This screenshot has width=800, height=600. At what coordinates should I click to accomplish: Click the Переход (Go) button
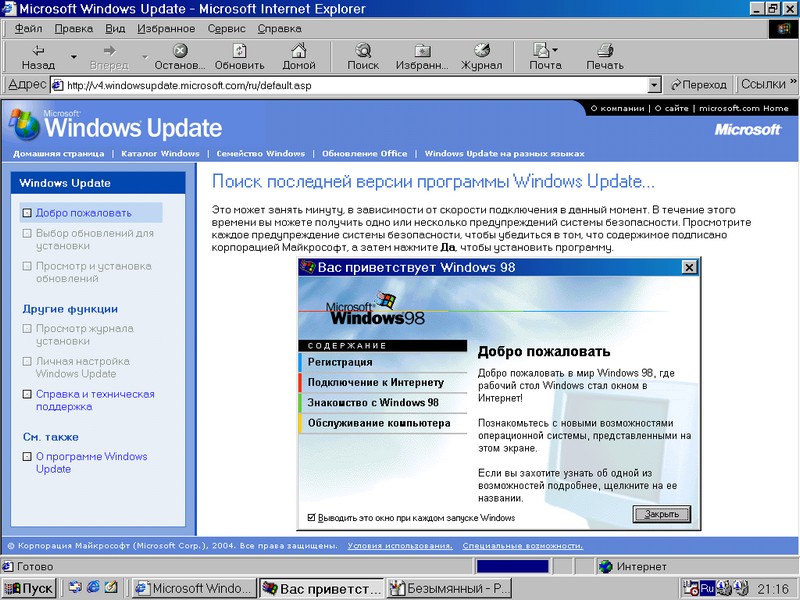698,85
